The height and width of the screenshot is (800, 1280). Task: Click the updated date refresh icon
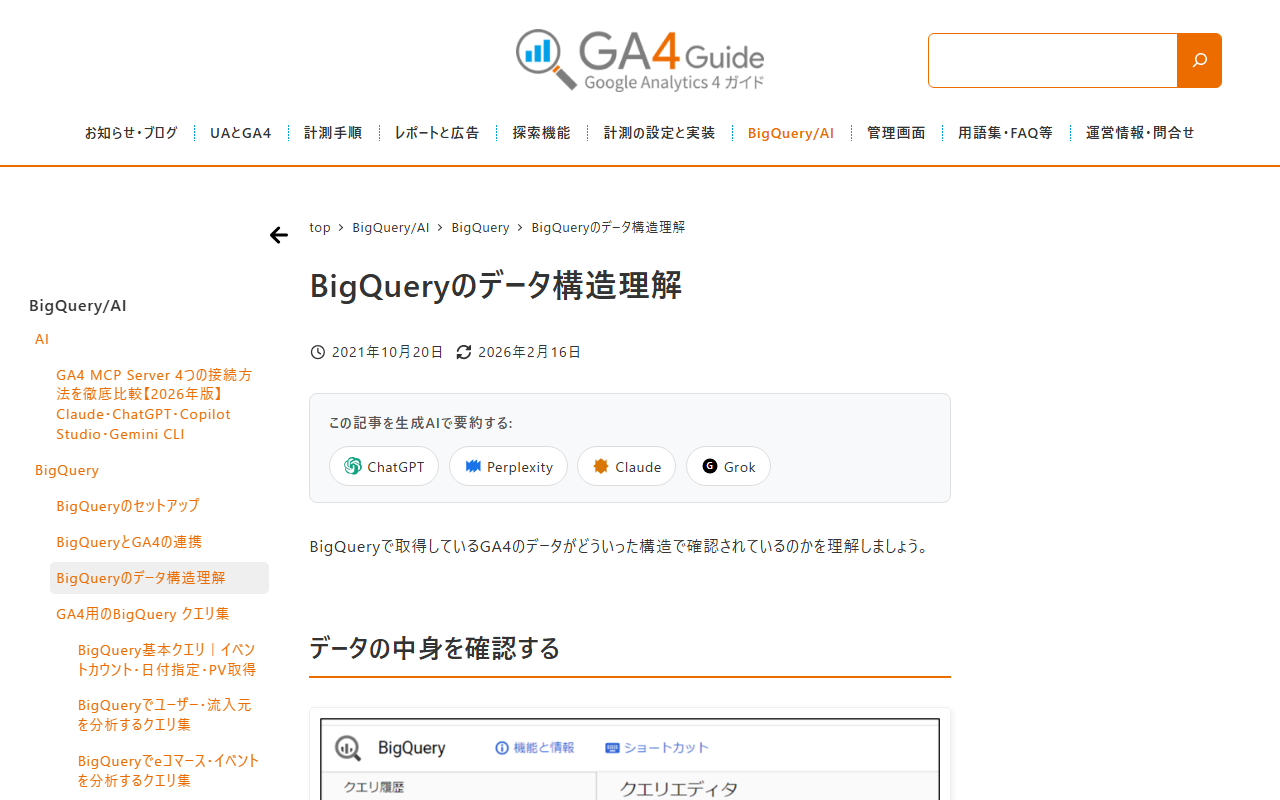coord(464,352)
